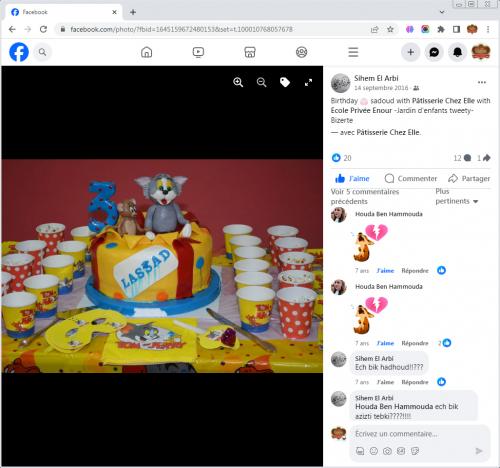The height and width of the screenshot is (468, 500).
Task: Open the Pâtisserie Chez Elle link after avec
Action: 388,133
